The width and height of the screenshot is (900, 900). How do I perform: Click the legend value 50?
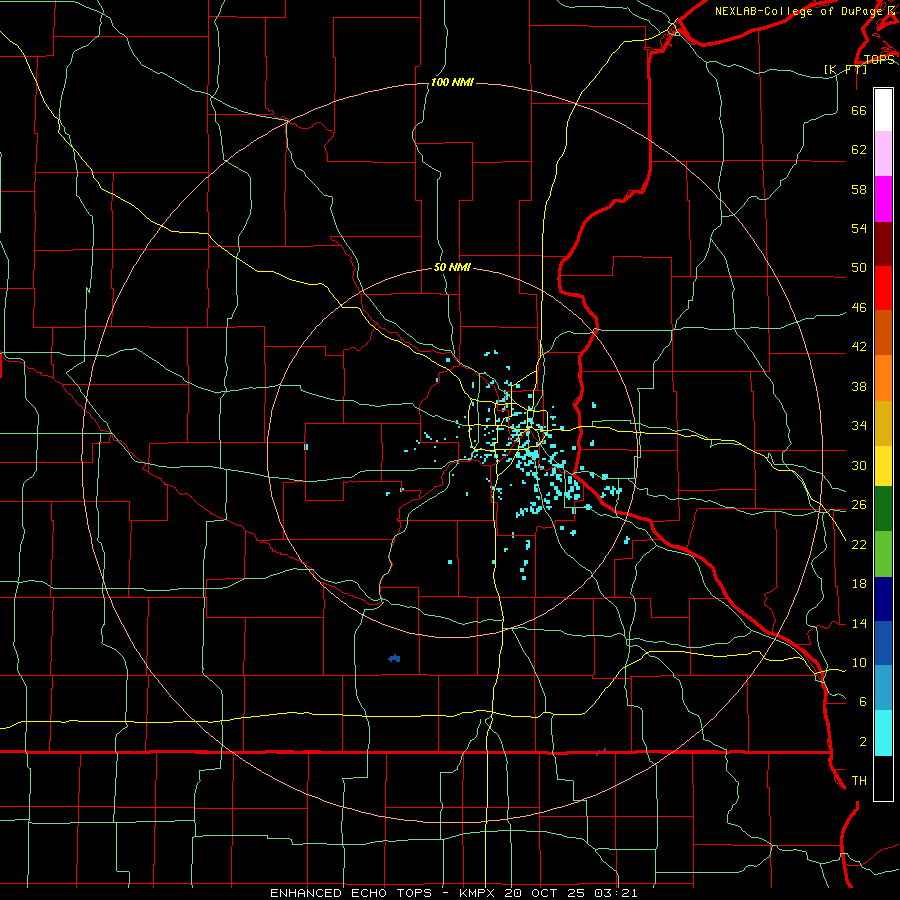(x=859, y=267)
